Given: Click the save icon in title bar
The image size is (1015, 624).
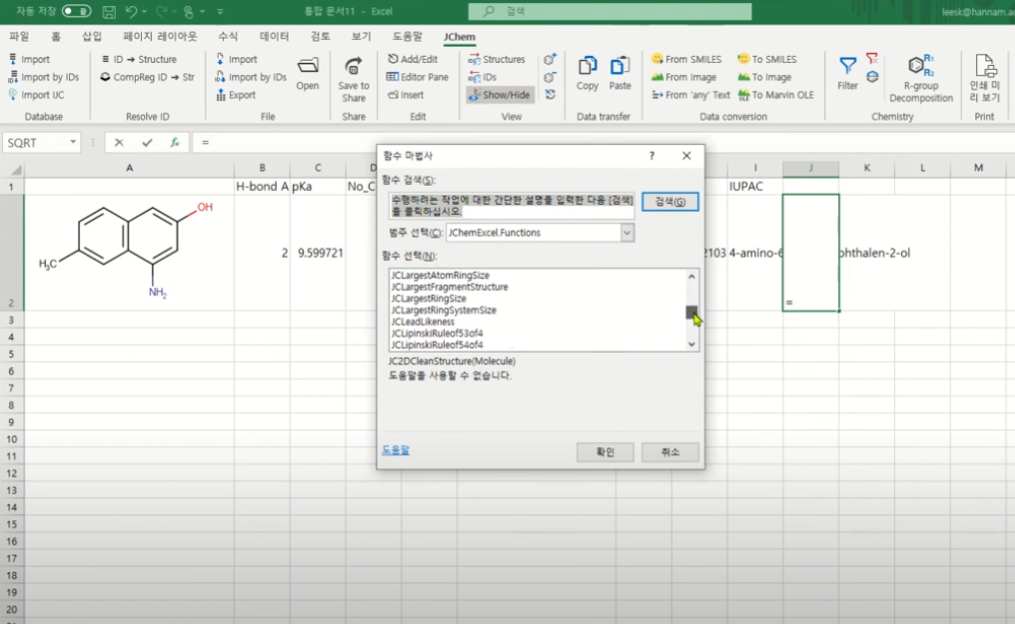Looking at the screenshot, I should 109,12.
